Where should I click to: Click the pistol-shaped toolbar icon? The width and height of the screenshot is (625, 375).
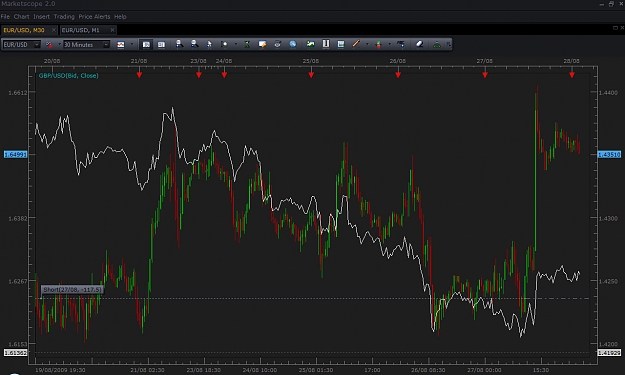(x=401, y=44)
